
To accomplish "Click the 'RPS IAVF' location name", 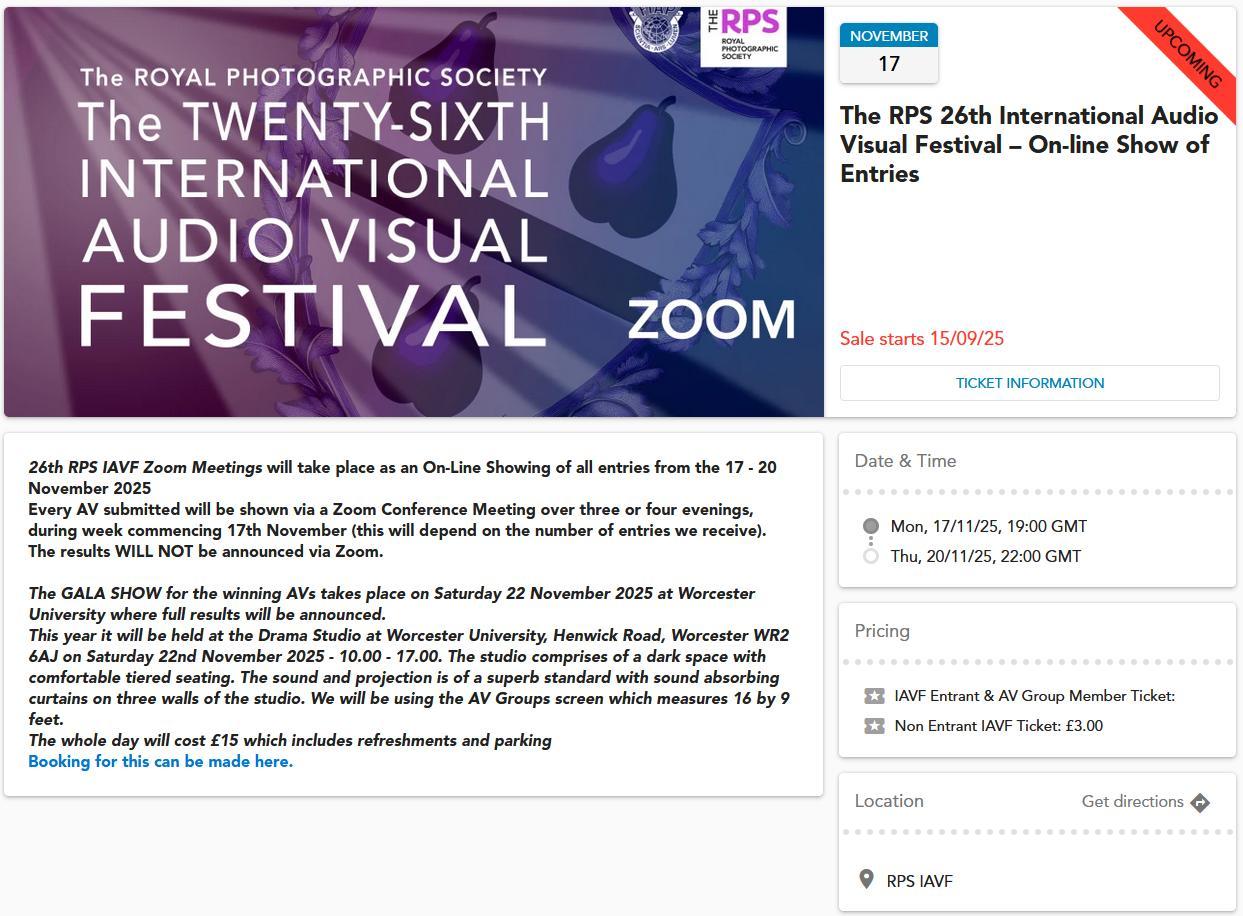I will [920, 881].
